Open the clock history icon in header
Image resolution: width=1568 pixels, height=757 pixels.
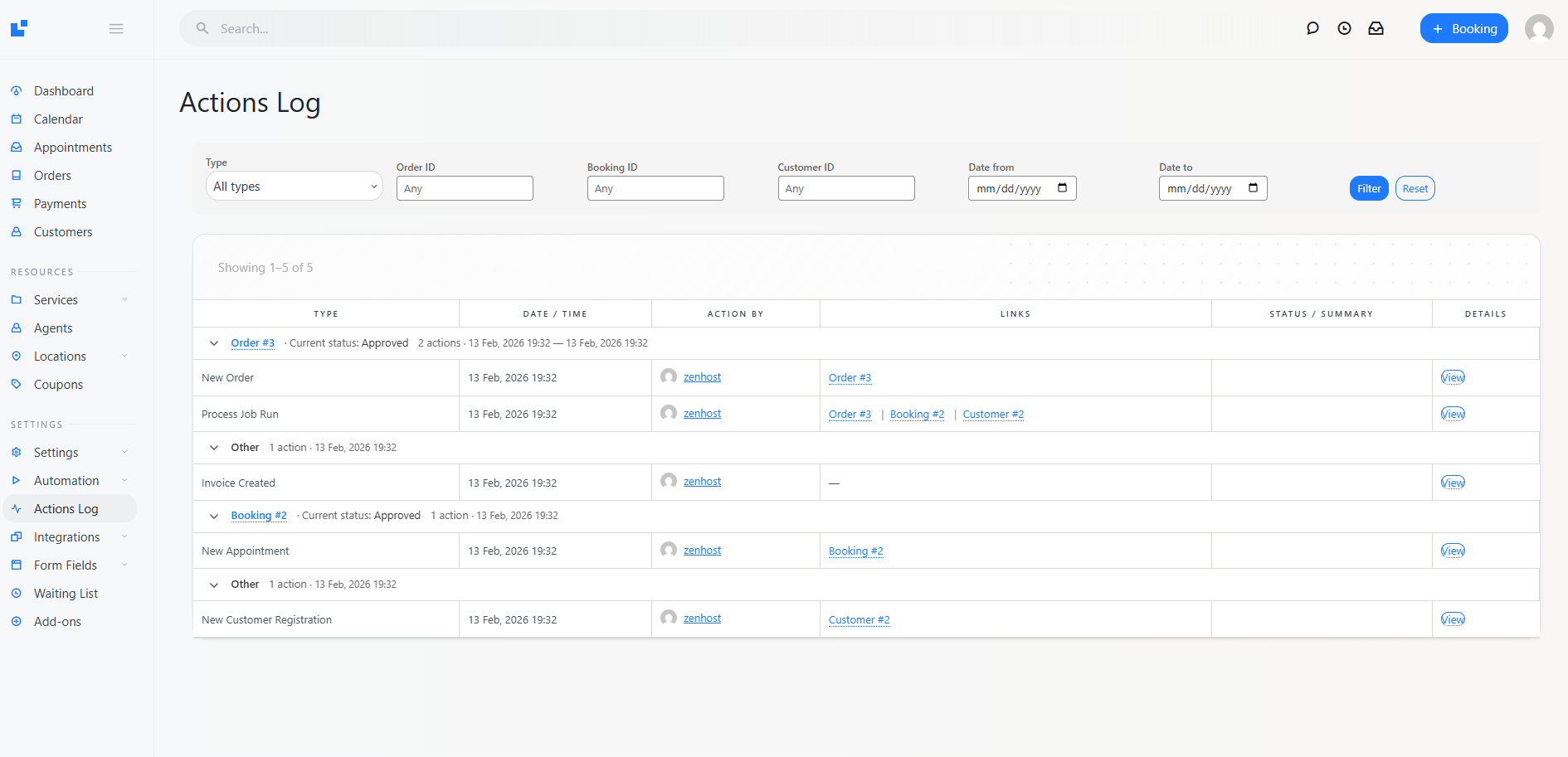pos(1344,28)
